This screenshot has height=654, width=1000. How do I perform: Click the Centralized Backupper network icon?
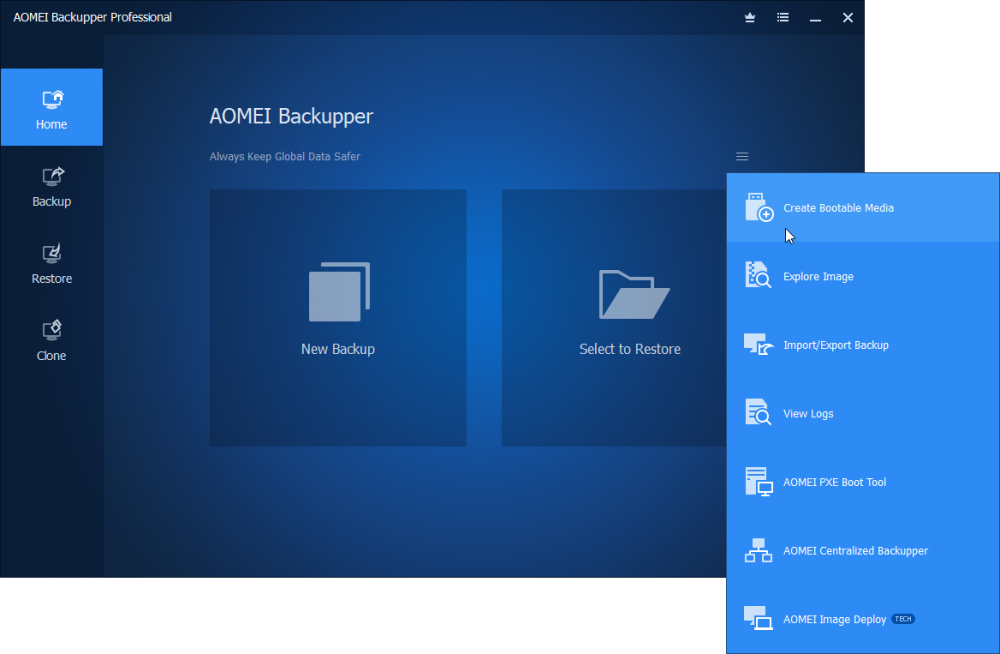(x=758, y=550)
